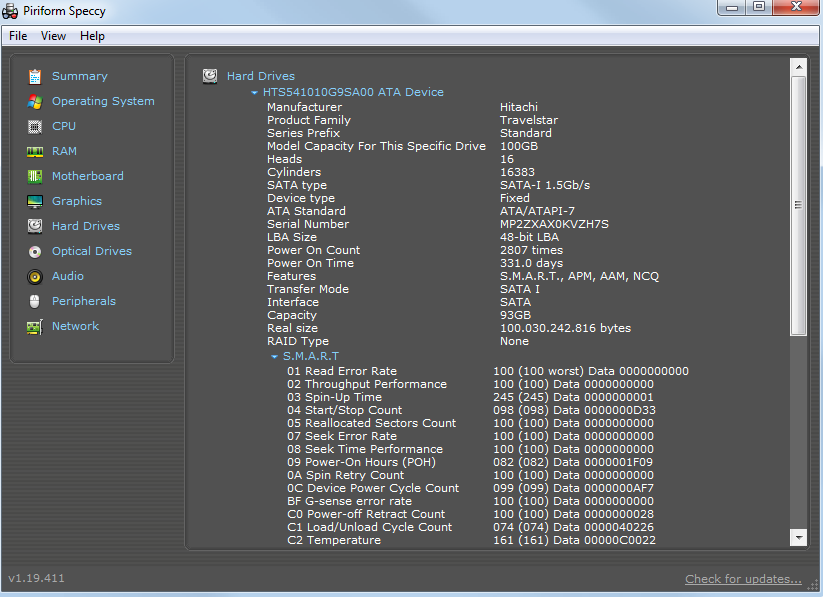This screenshot has height=597, width=823.
Task: Click the version number v1.19.411
Action: [36, 579]
